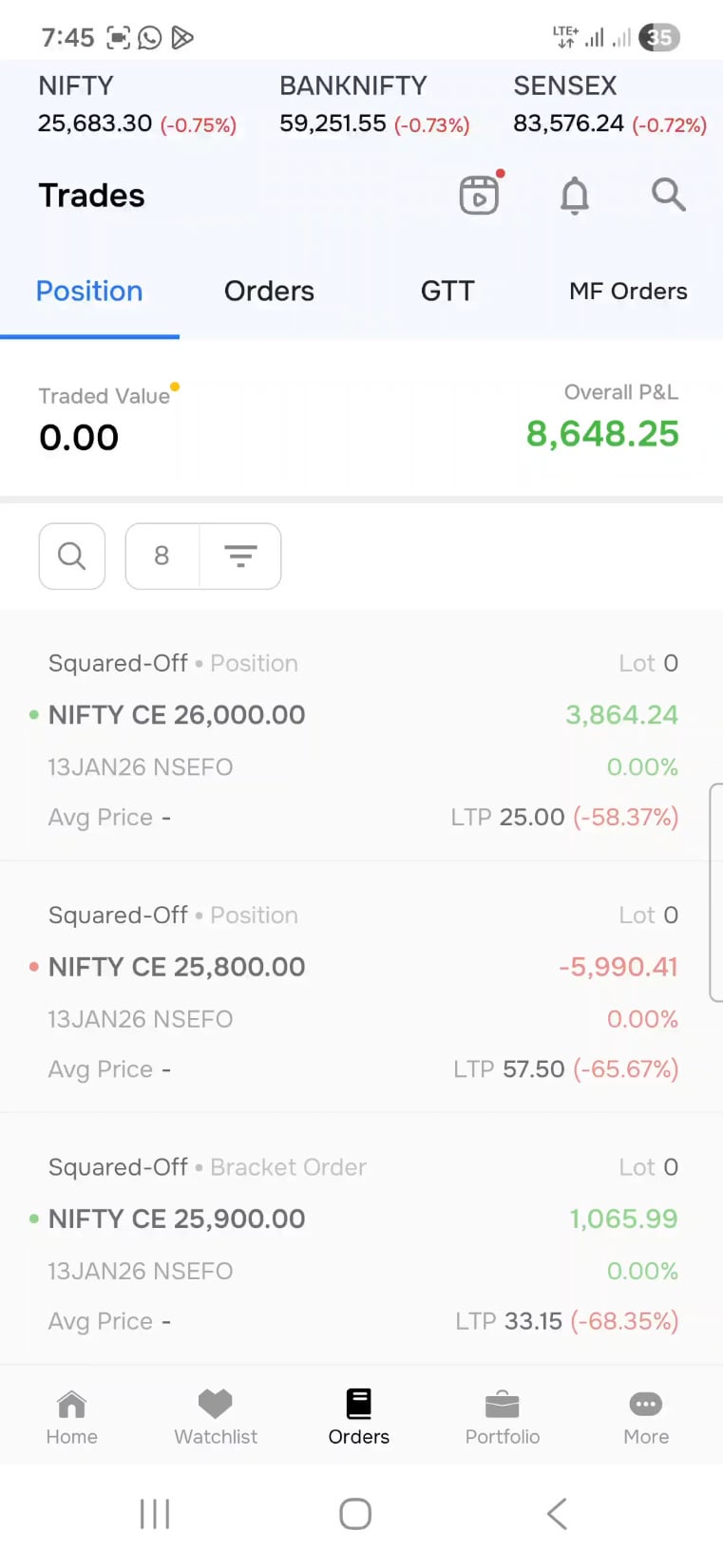The image size is (723, 1568).
Task: Tap the Overall P&L value
Action: (602, 434)
